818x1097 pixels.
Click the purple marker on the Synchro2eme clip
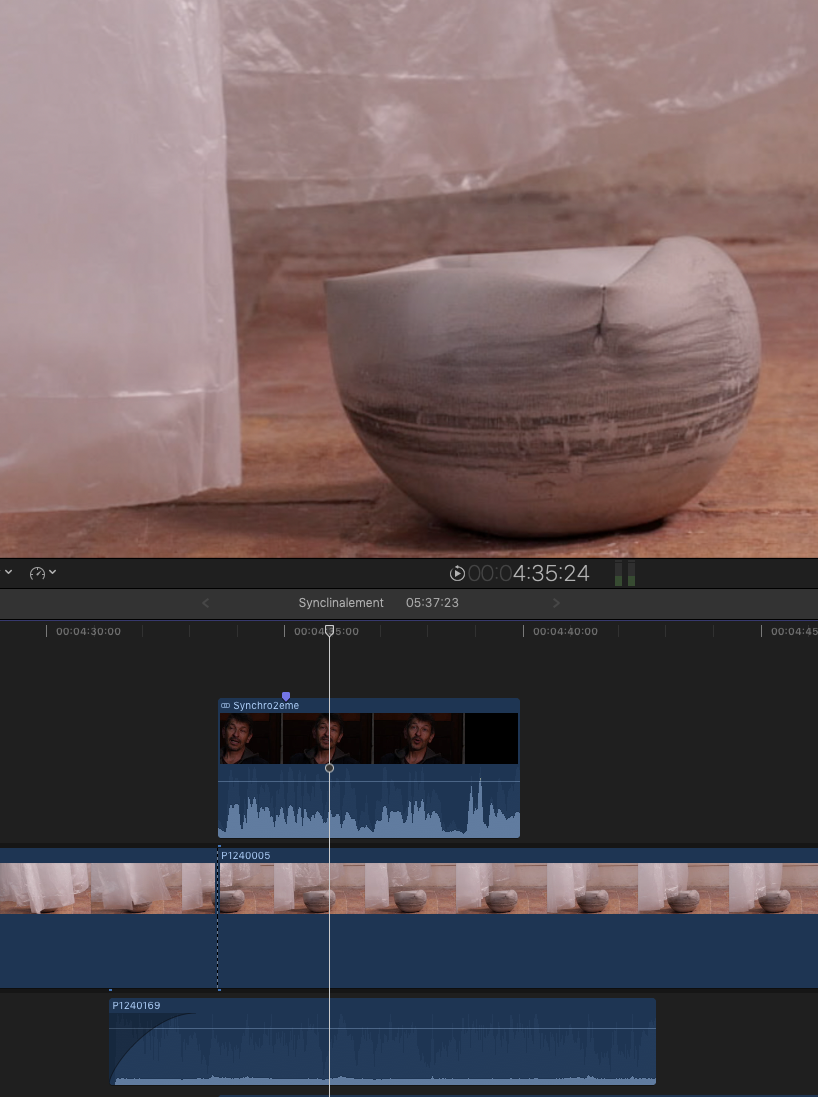pyautogui.click(x=286, y=696)
